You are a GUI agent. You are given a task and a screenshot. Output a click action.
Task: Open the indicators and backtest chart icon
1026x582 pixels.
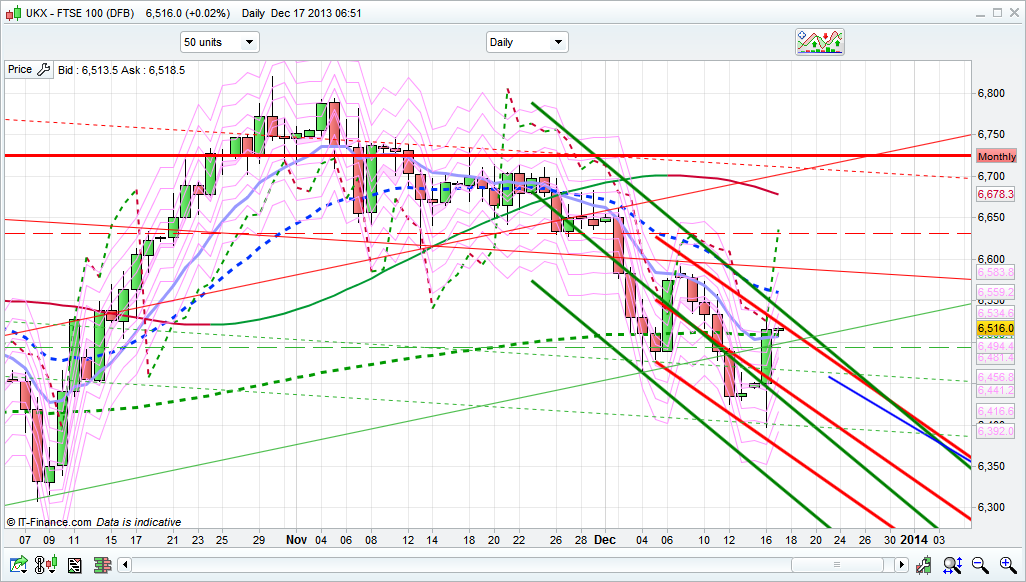pos(819,41)
